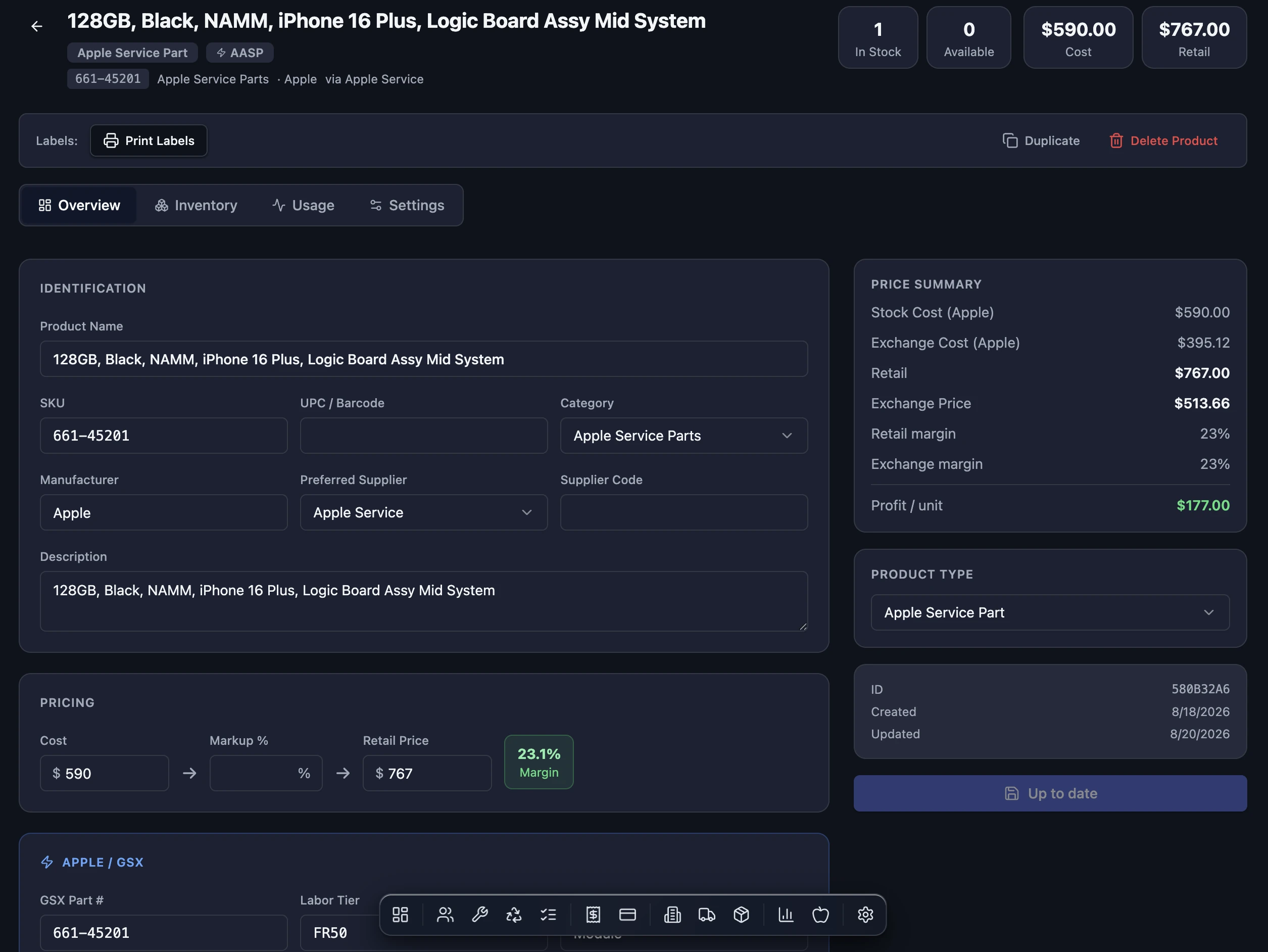Image resolution: width=1268 pixels, height=952 pixels.
Task: Go back using the left arrow icon
Action: (37, 26)
